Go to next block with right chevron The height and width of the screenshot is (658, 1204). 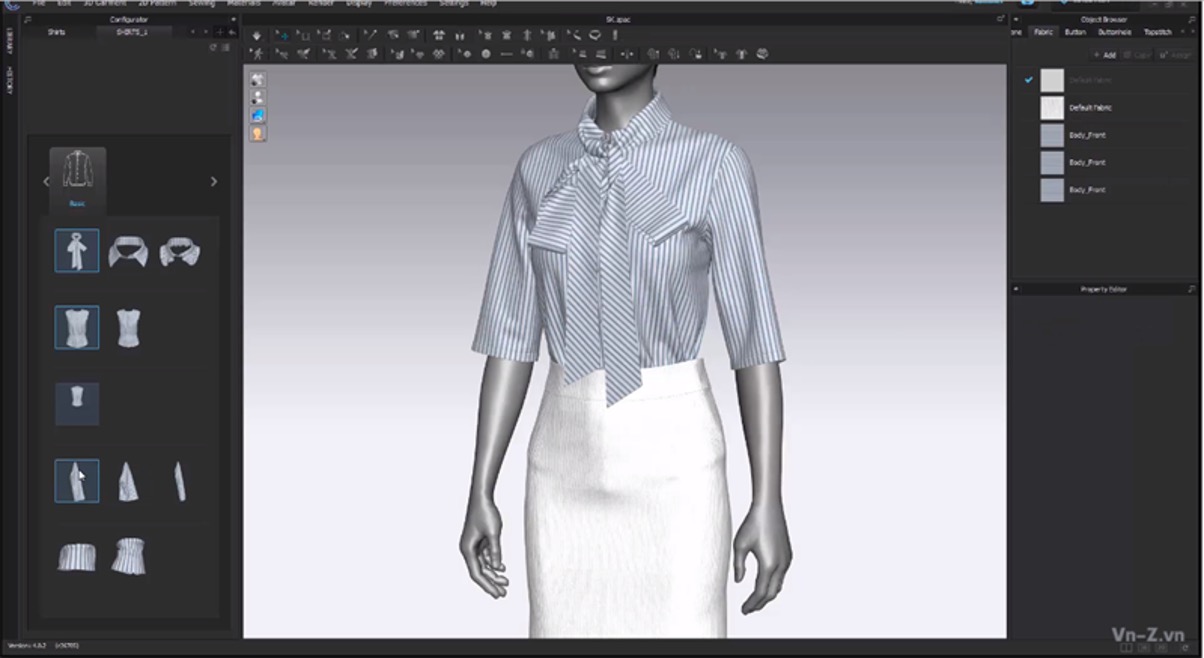(x=213, y=181)
